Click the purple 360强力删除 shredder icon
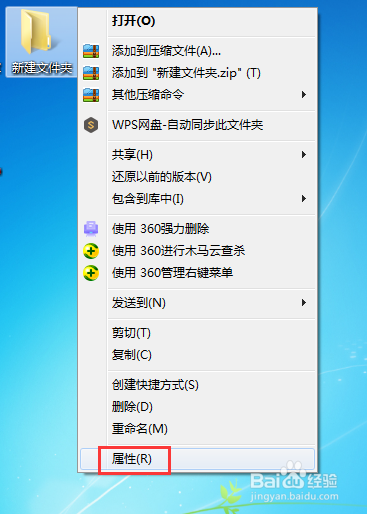The image size is (367, 514). pyautogui.click(x=91, y=229)
